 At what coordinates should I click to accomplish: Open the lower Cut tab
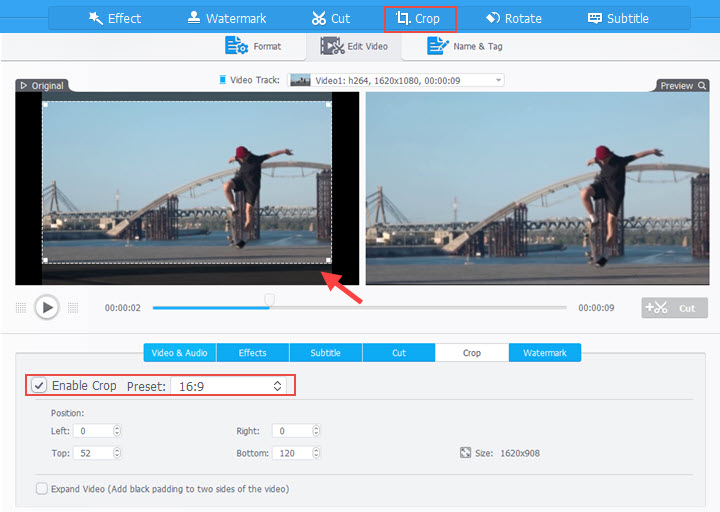(x=399, y=353)
